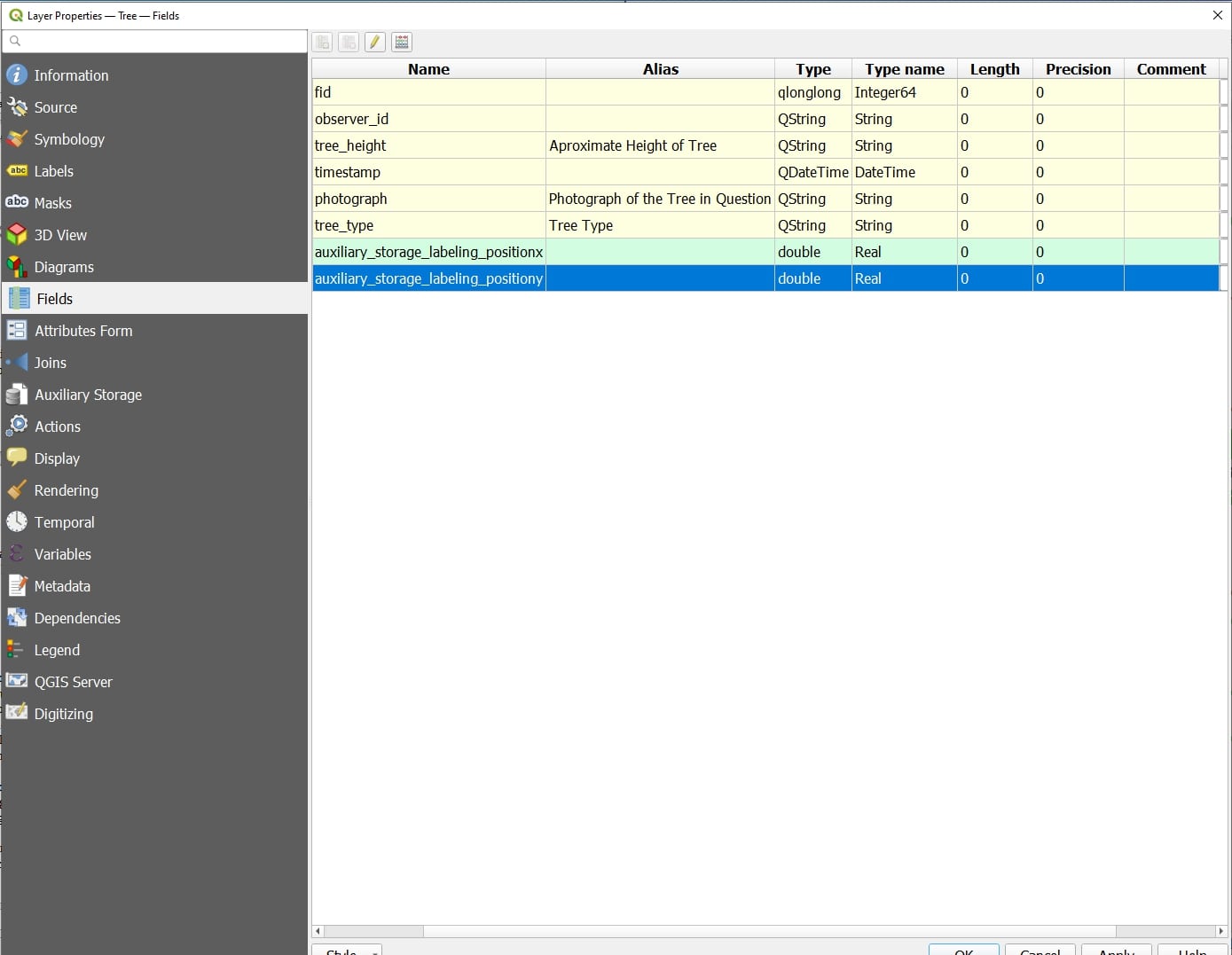Open the Symbology section
This screenshot has height=955, width=1232.
click(x=69, y=139)
